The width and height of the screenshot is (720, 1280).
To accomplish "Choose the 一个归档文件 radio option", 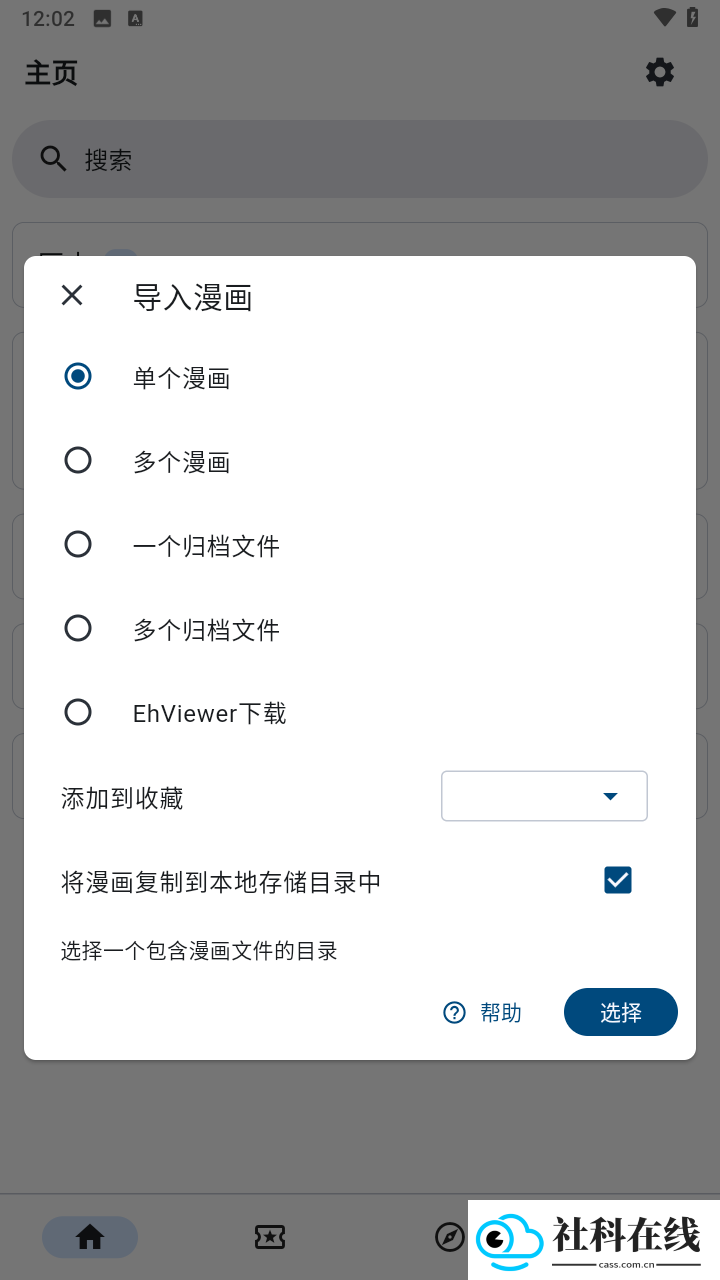I will tap(78, 544).
